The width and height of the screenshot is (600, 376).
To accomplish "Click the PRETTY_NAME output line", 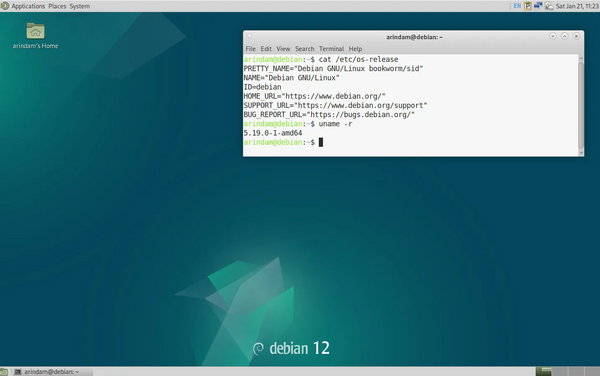I will 333,68.
